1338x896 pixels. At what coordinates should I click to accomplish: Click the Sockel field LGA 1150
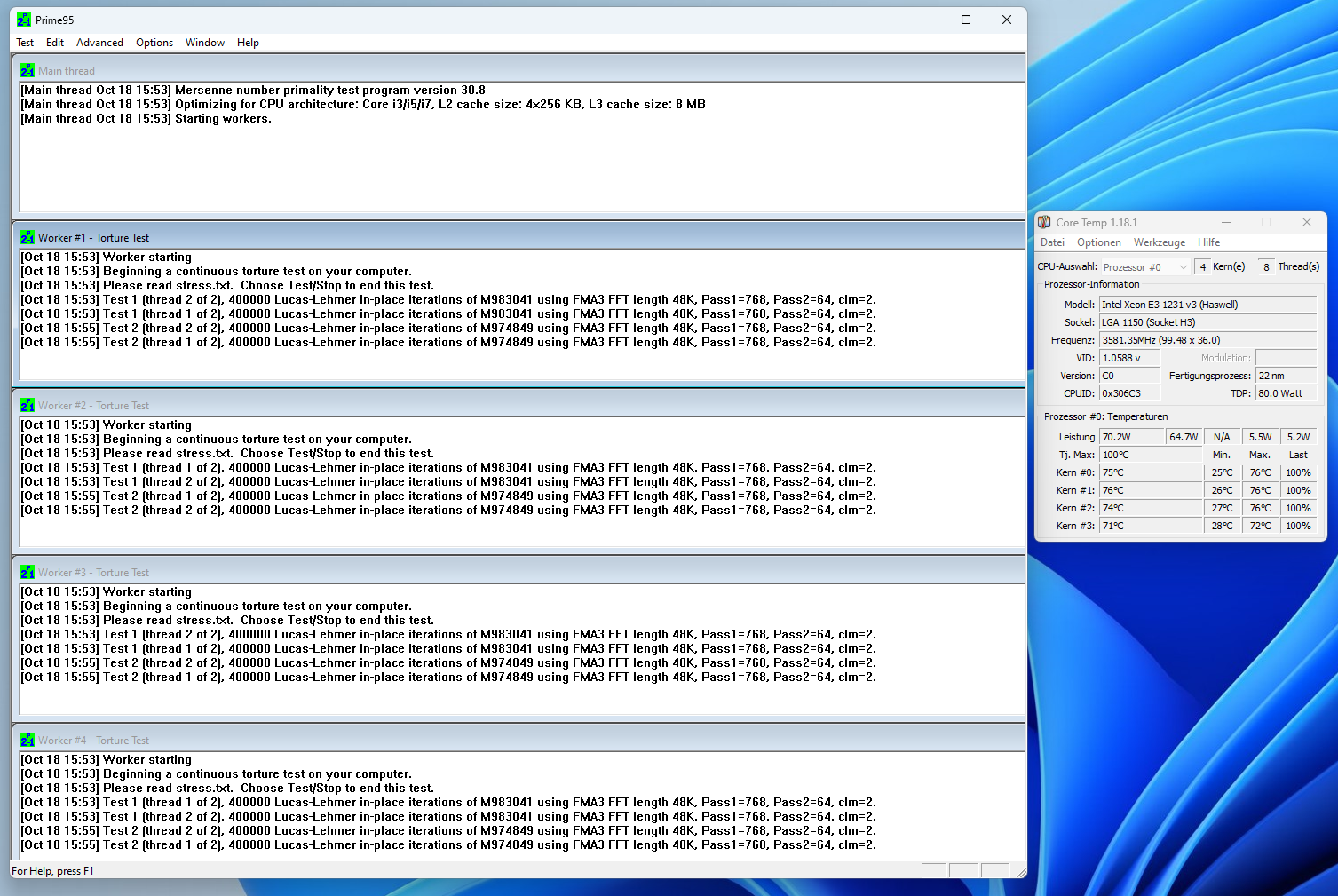[1207, 322]
